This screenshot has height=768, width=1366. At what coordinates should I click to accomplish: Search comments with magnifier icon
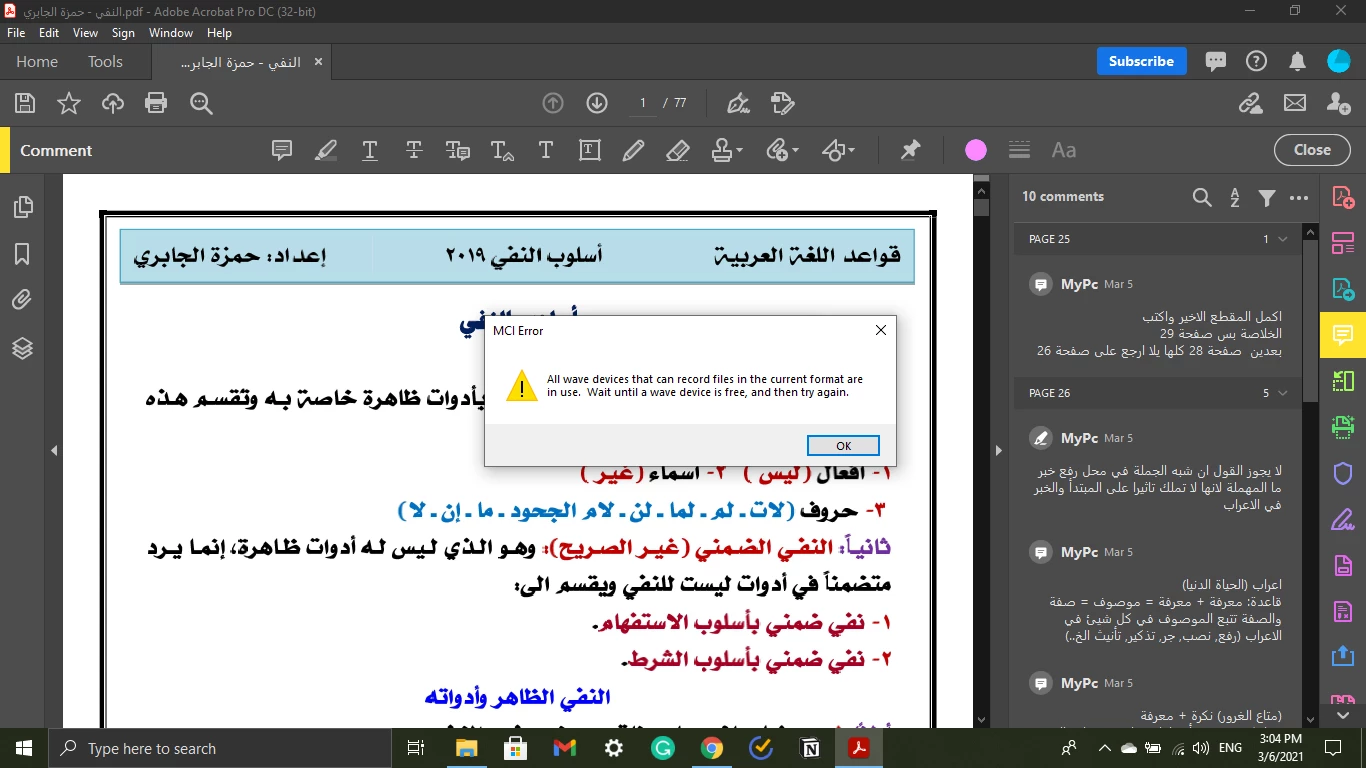1202,198
